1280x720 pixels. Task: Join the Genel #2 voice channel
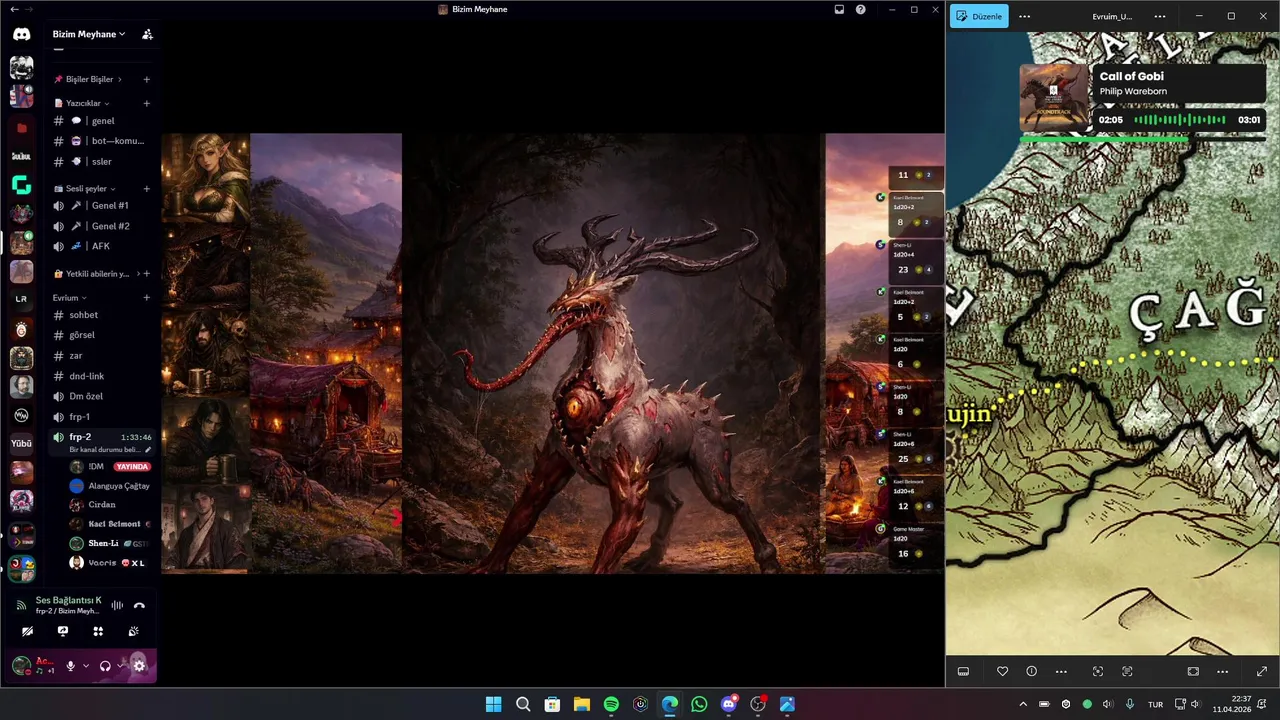point(103,226)
